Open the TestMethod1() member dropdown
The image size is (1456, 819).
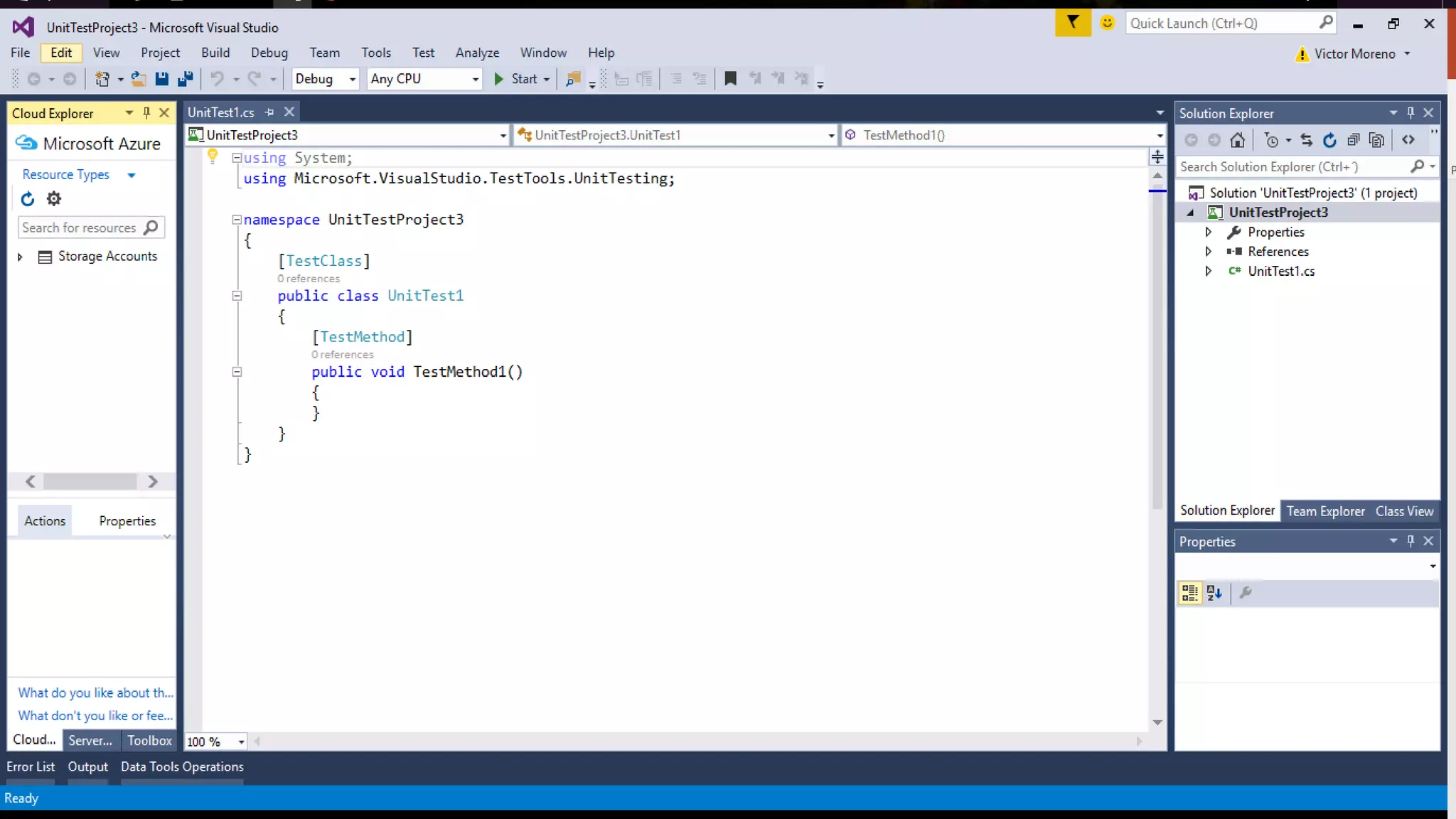[1003, 135]
